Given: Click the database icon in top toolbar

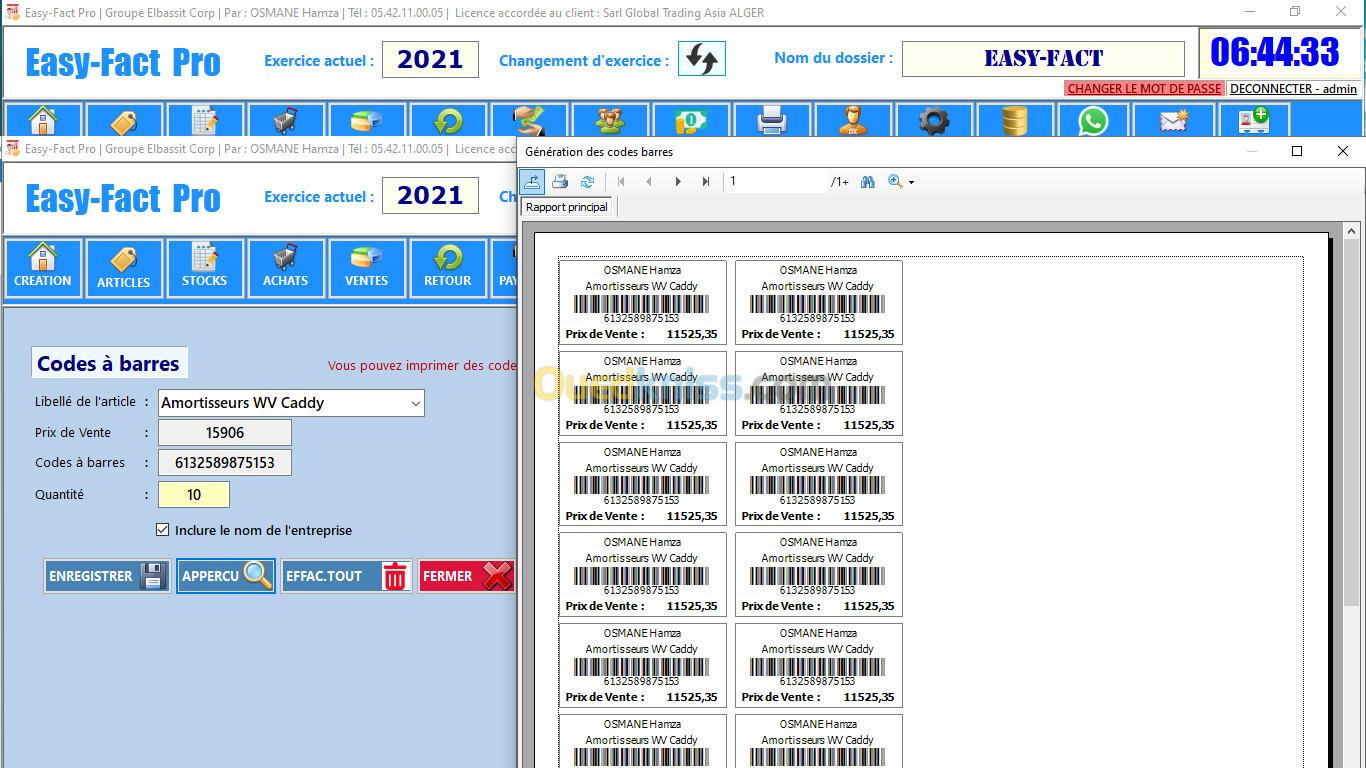Looking at the screenshot, I should [x=1014, y=121].
